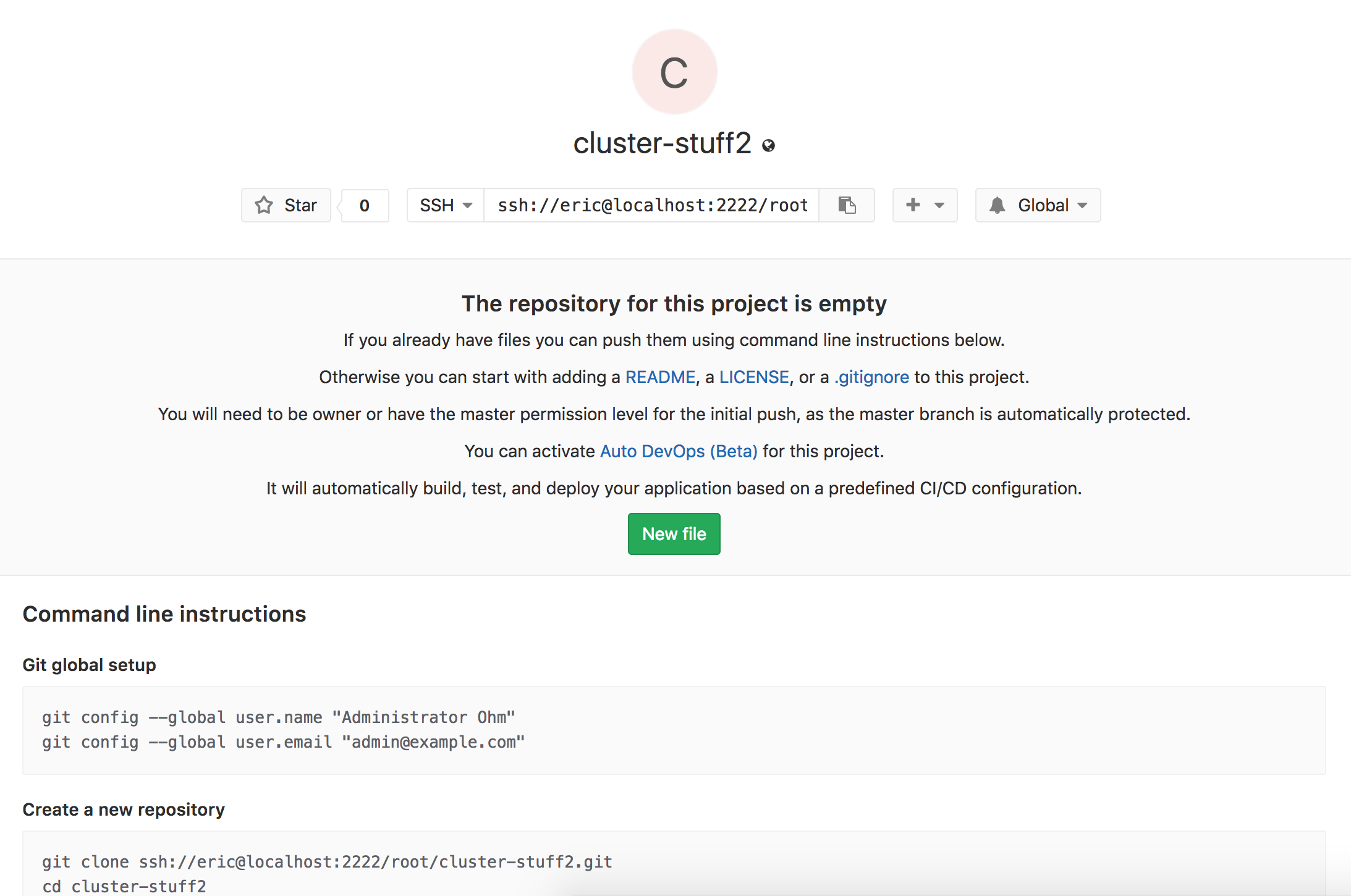Viewport: 1351px width, 896px height.
Task: Click the git config user.email command line
Action: pos(283,742)
